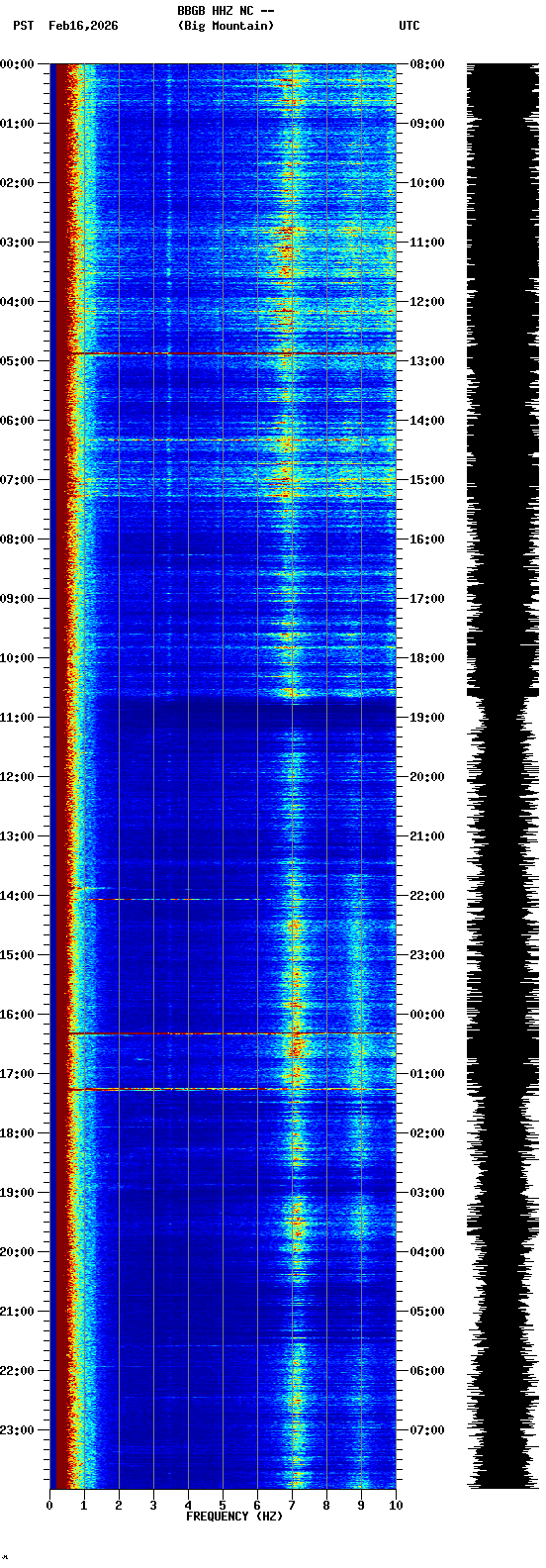
Task: Click the 5 Hz frequency axis label
Action: pyautogui.click(x=223, y=1506)
